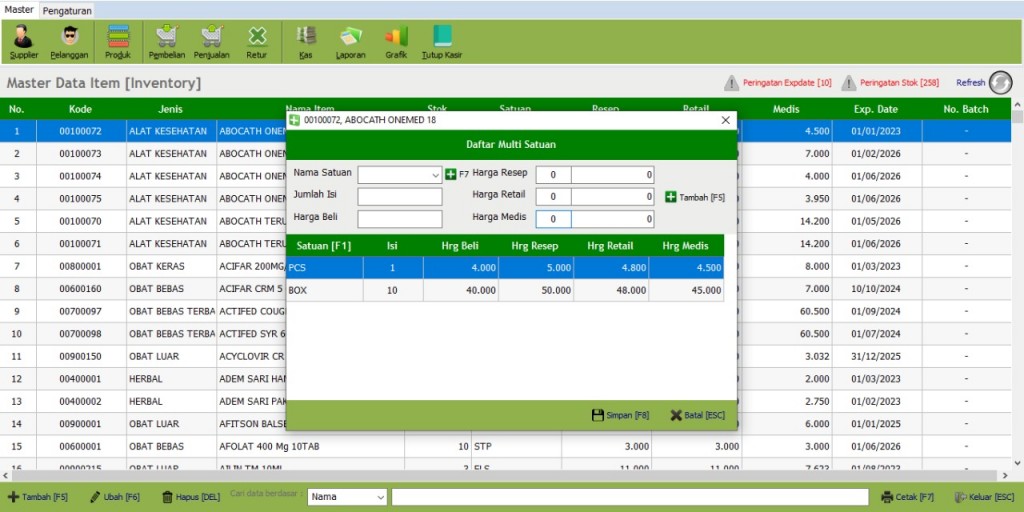This screenshot has width=1024, height=512.
Task: Click the Jumlah Isi input field
Action: pyautogui.click(x=399, y=197)
